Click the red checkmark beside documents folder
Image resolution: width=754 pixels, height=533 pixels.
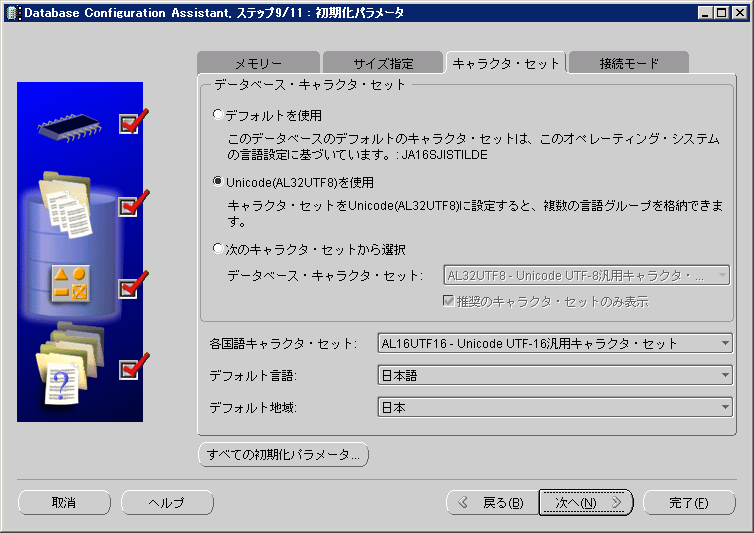[133, 203]
